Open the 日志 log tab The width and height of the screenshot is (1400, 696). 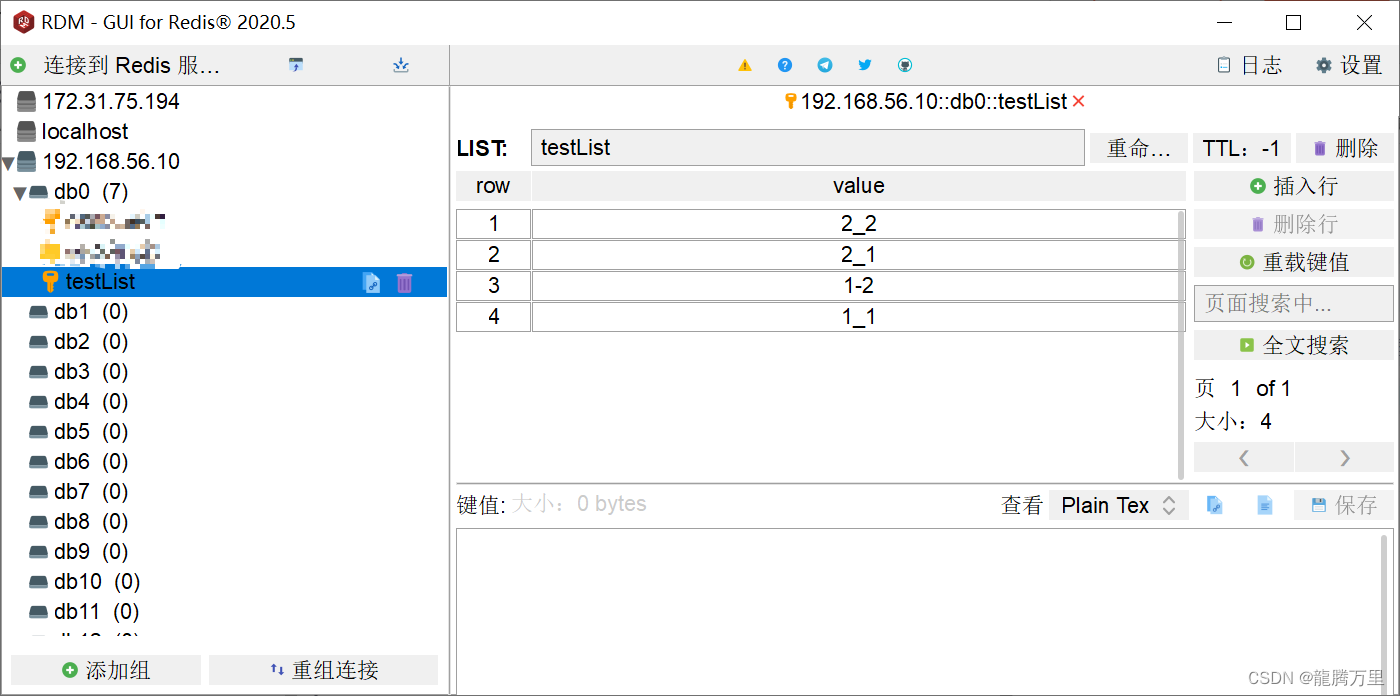click(1250, 66)
